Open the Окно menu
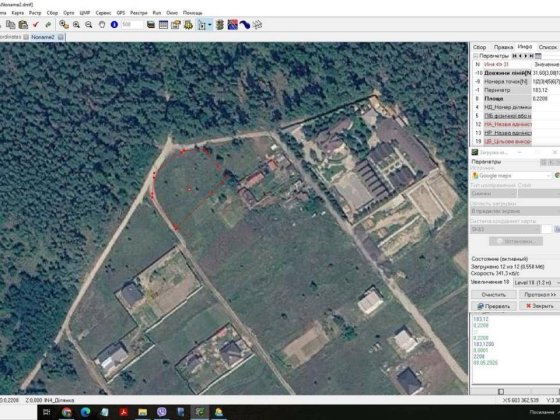Screen dimensions: 560x420 coord(172,13)
